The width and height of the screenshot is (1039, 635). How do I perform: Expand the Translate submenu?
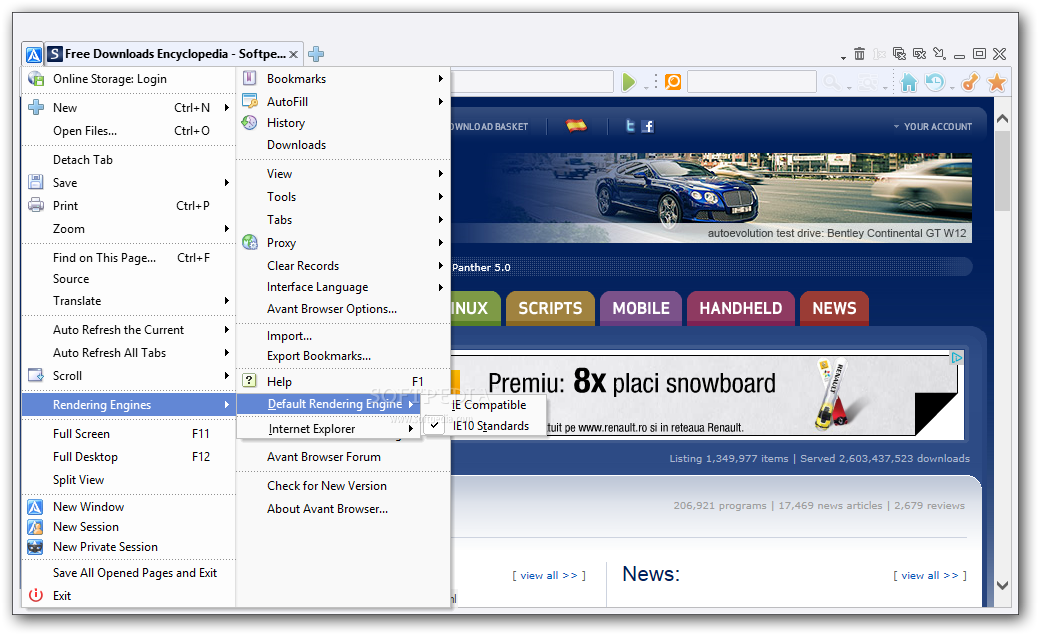pyautogui.click(x=227, y=301)
